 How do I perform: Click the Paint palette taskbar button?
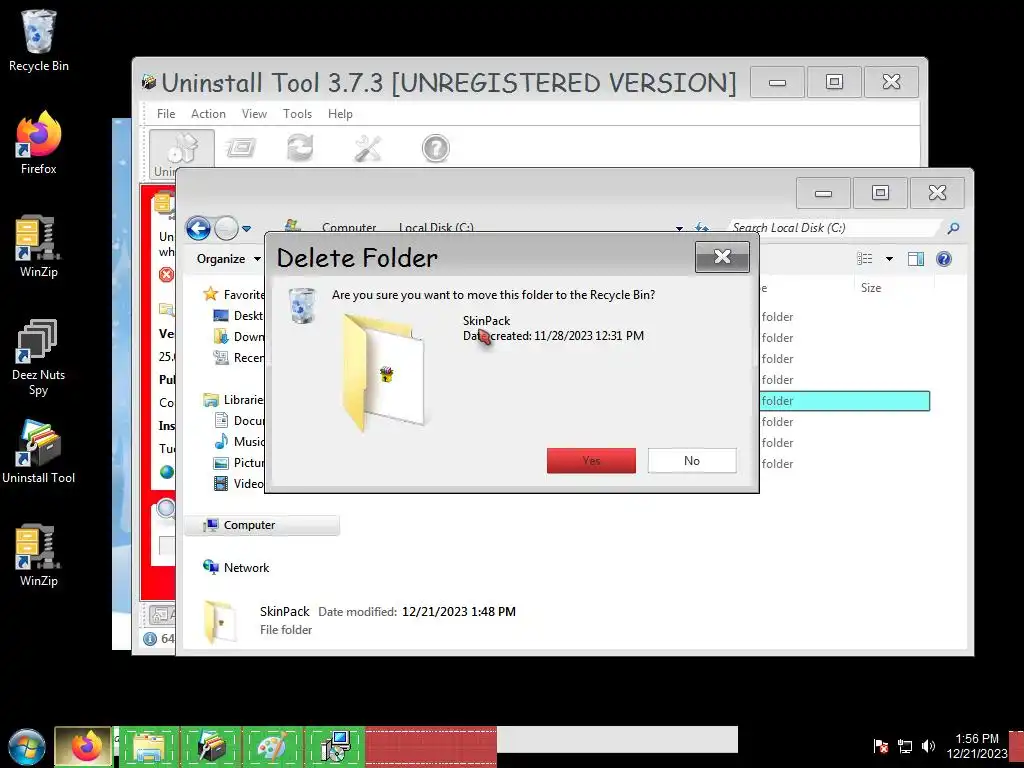coord(273,746)
